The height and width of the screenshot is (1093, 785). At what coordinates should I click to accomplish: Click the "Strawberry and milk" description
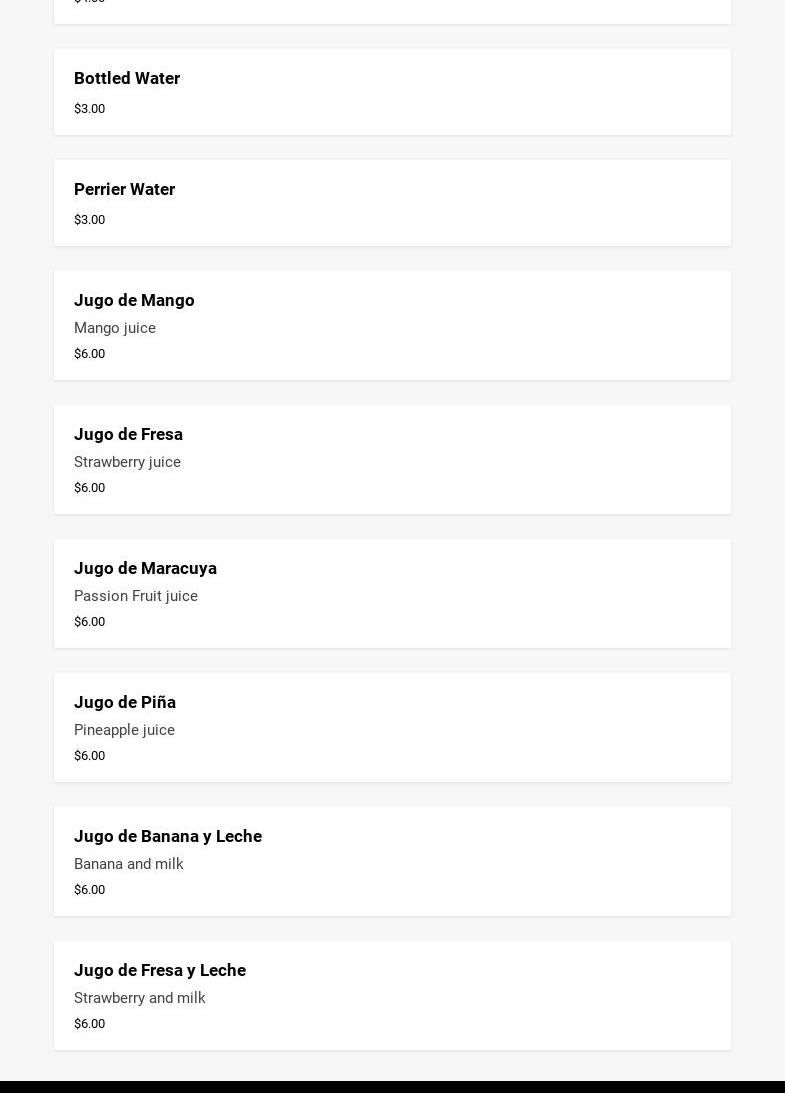[140, 998]
